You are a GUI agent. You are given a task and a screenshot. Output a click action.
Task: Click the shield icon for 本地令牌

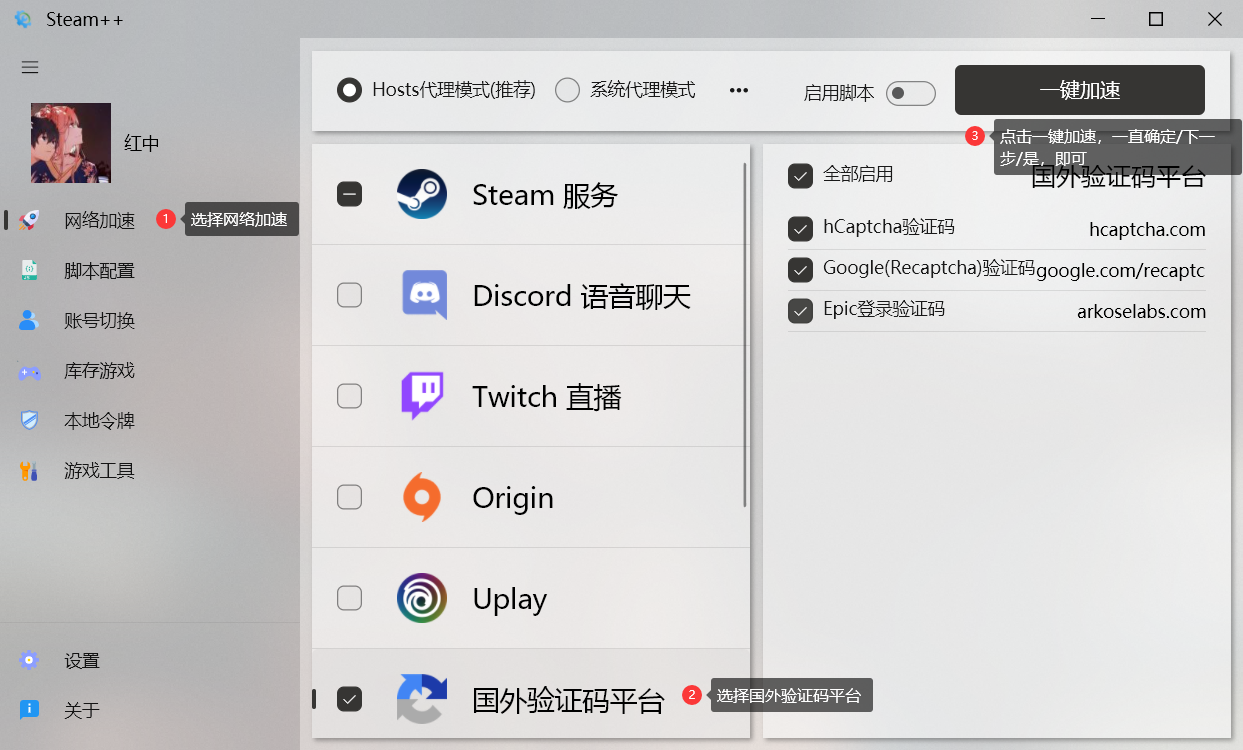[29, 420]
